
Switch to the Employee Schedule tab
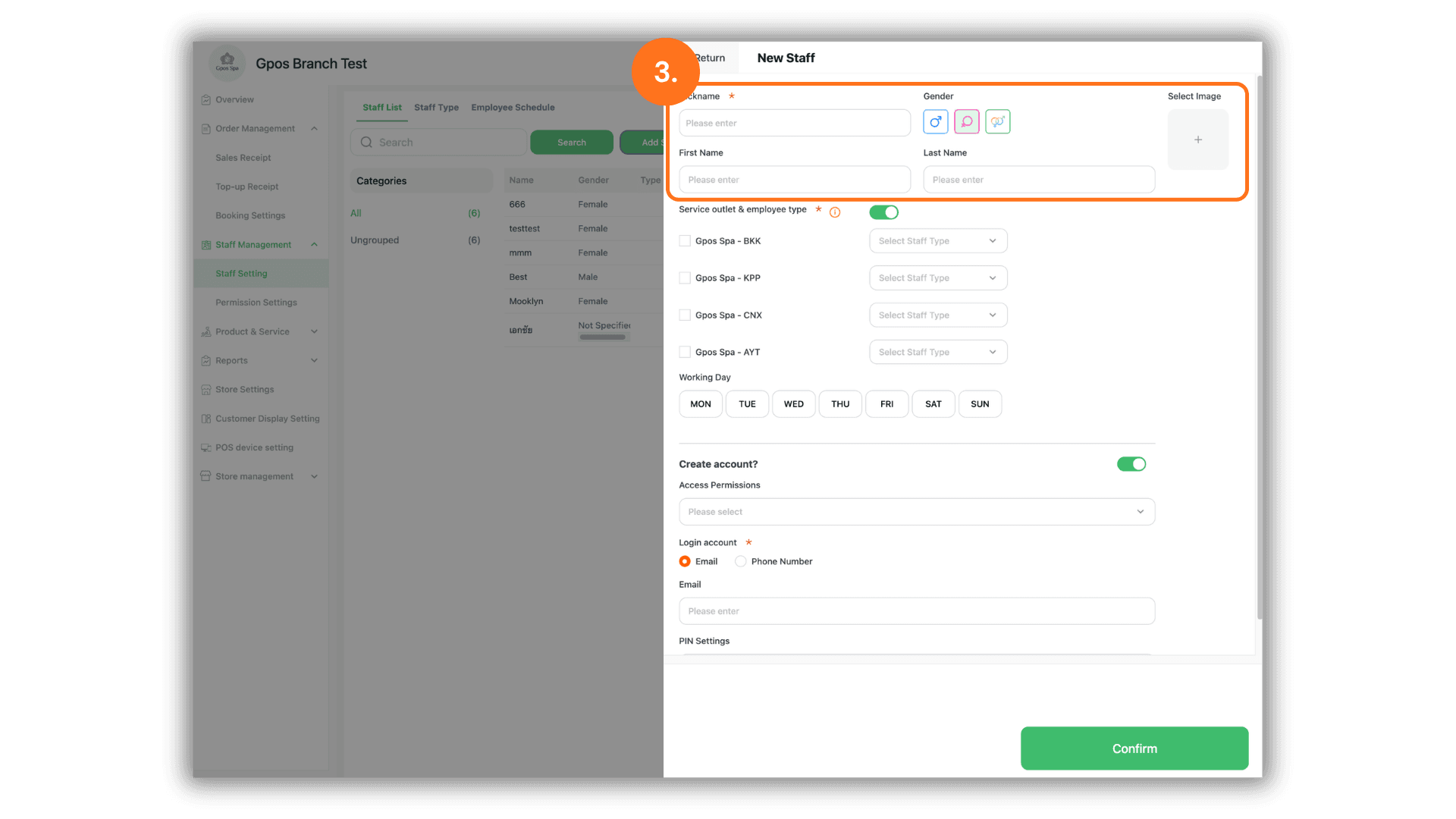click(x=513, y=108)
